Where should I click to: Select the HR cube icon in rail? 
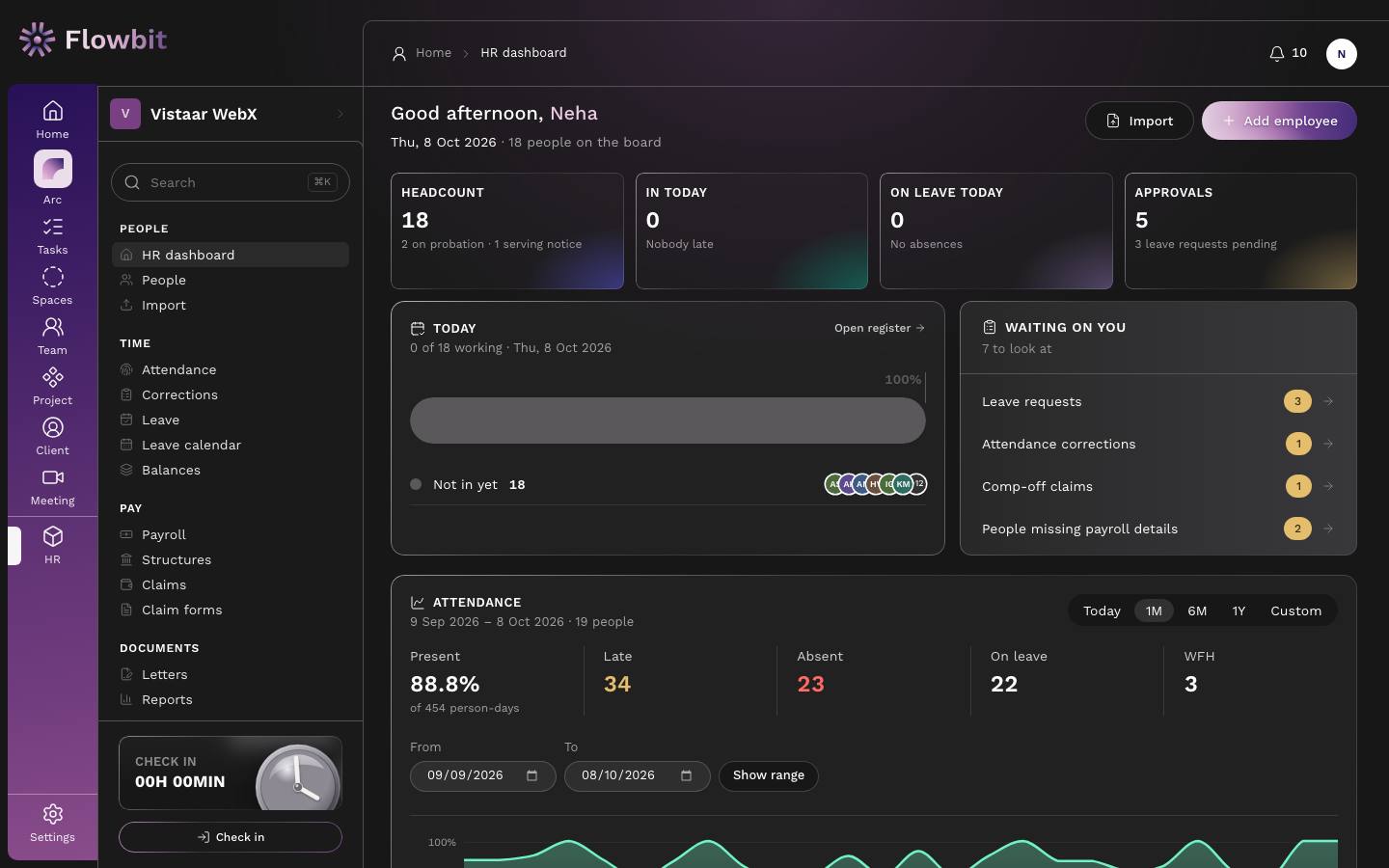coord(52,536)
